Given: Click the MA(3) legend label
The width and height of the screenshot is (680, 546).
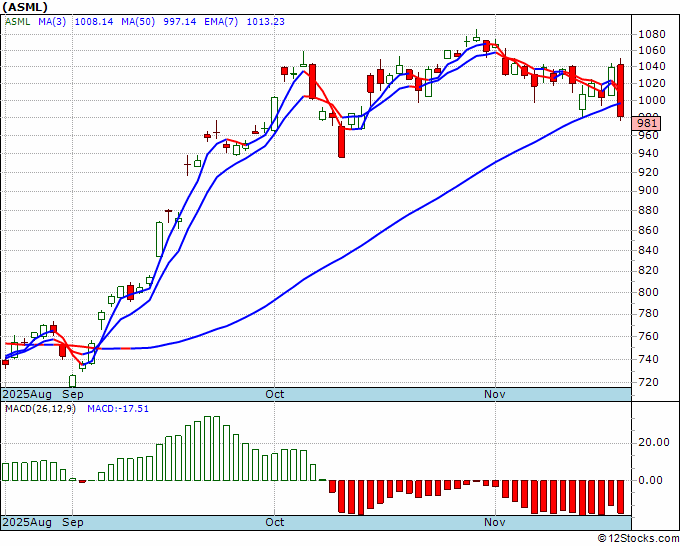Looking at the screenshot, I should pos(52,21).
